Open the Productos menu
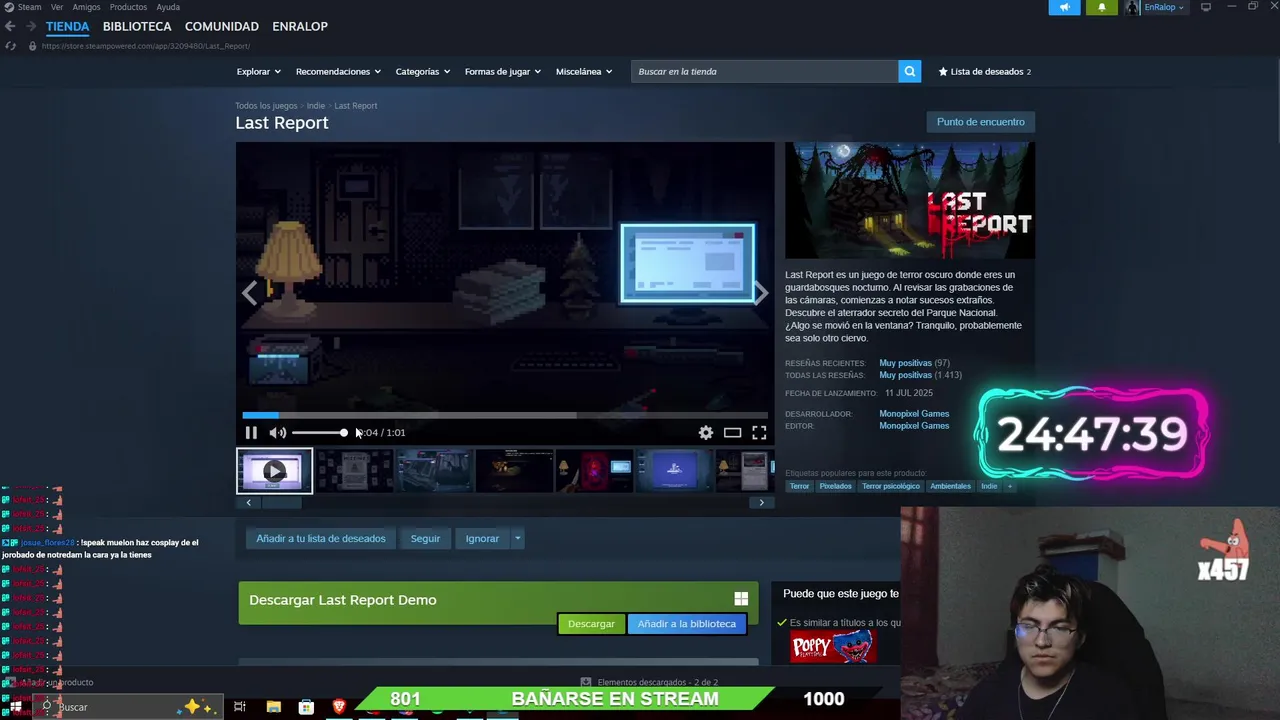The image size is (1280, 720). click(x=128, y=7)
